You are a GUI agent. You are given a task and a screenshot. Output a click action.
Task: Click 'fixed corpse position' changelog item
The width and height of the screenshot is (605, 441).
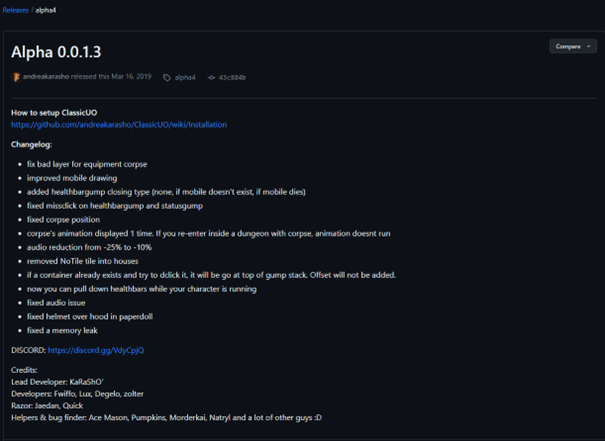coord(63,220)
